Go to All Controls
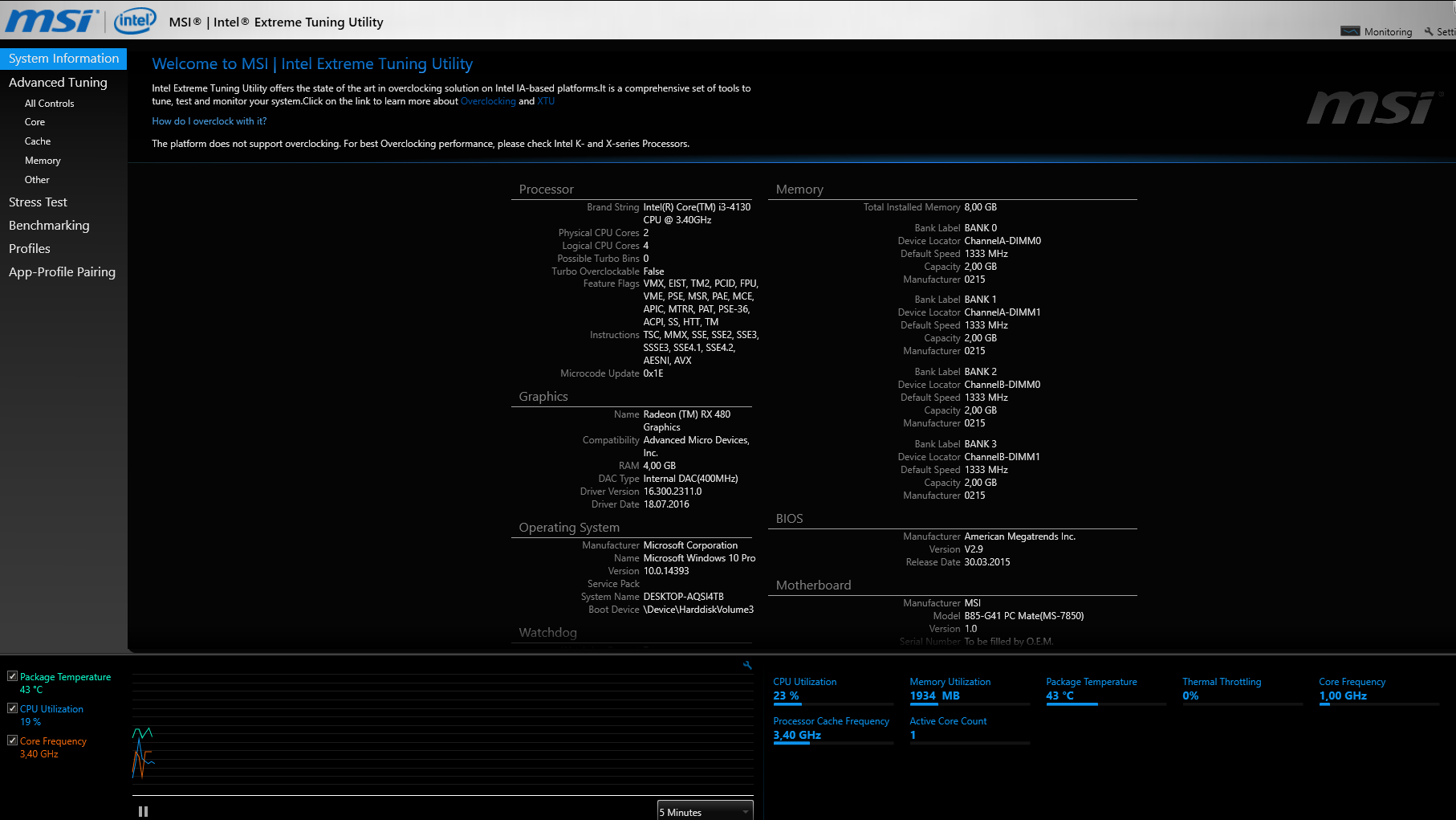Viewport: 1456px width, 820px height. coord(49,103)
